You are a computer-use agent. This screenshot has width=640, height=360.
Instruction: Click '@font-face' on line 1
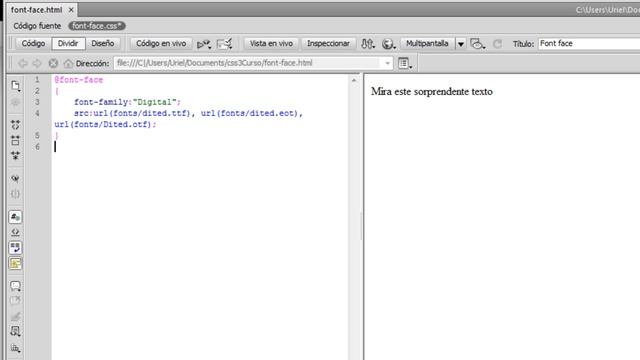click(x=78, y=80)
